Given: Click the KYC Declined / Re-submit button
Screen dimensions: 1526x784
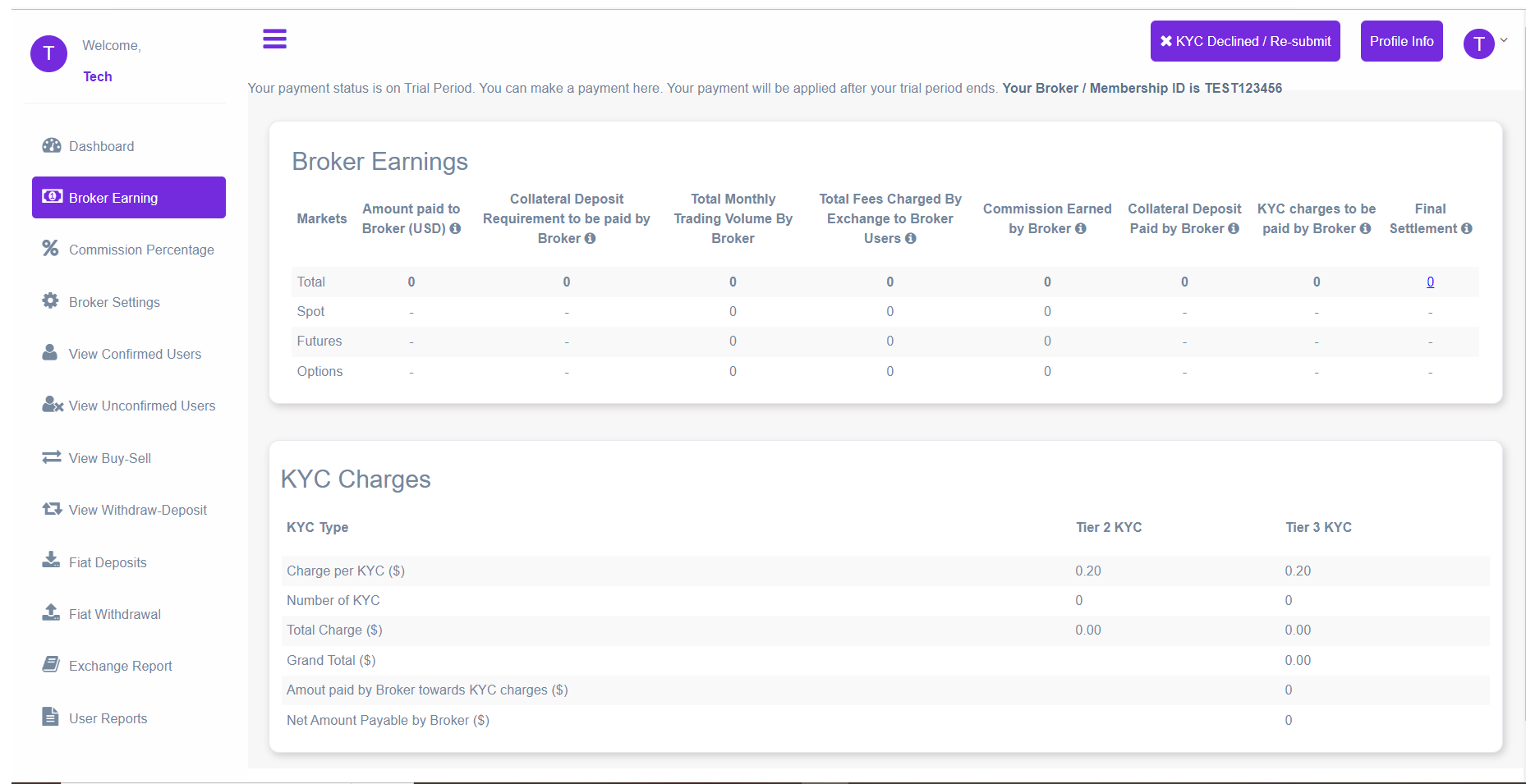Looking at the screenshot, I should pos(1244,40).
